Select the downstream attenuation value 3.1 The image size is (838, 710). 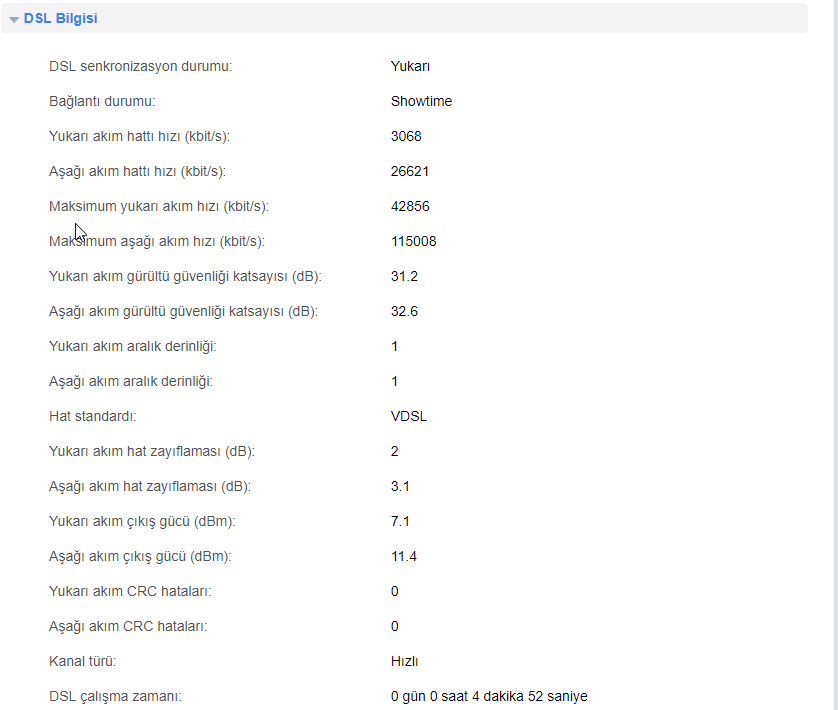click(400, 487)
